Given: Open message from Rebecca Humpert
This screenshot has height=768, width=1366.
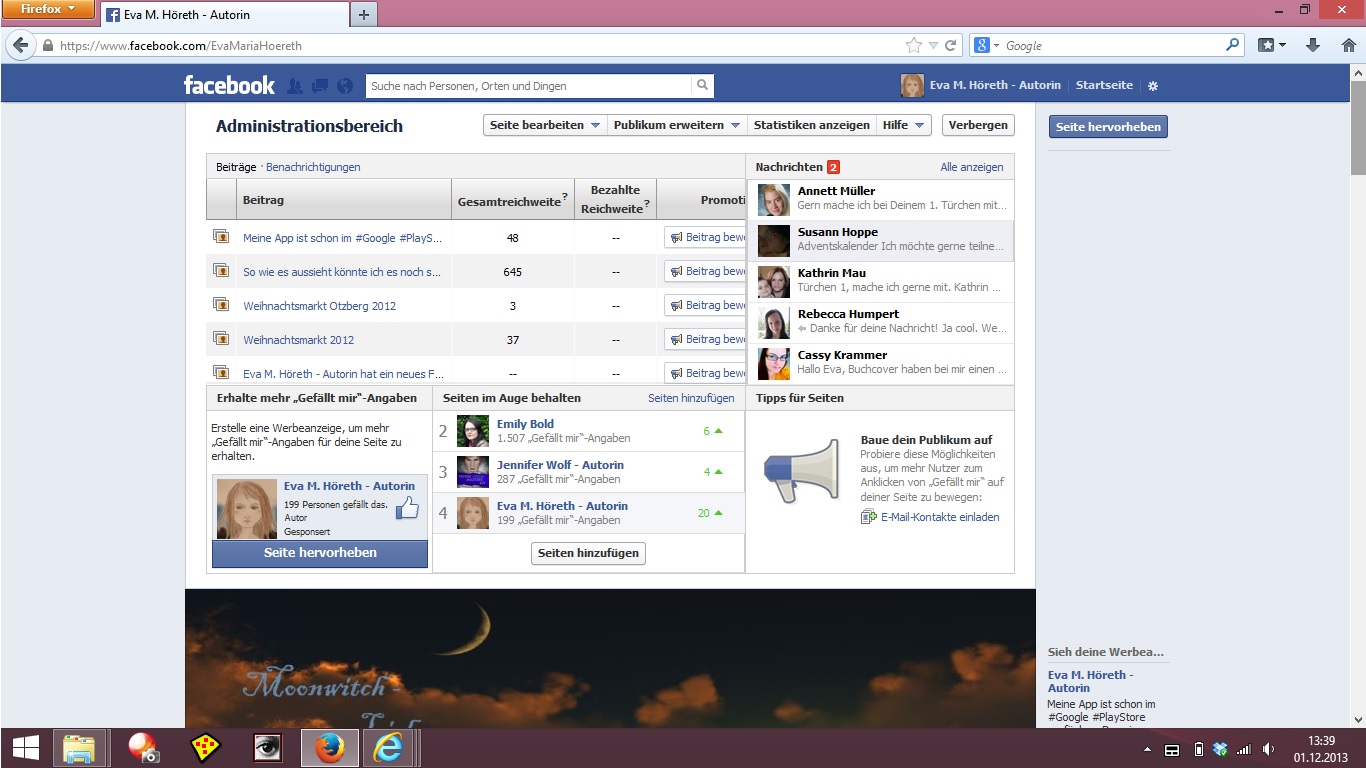Looking at the screenshot, I should coord(880,322).
